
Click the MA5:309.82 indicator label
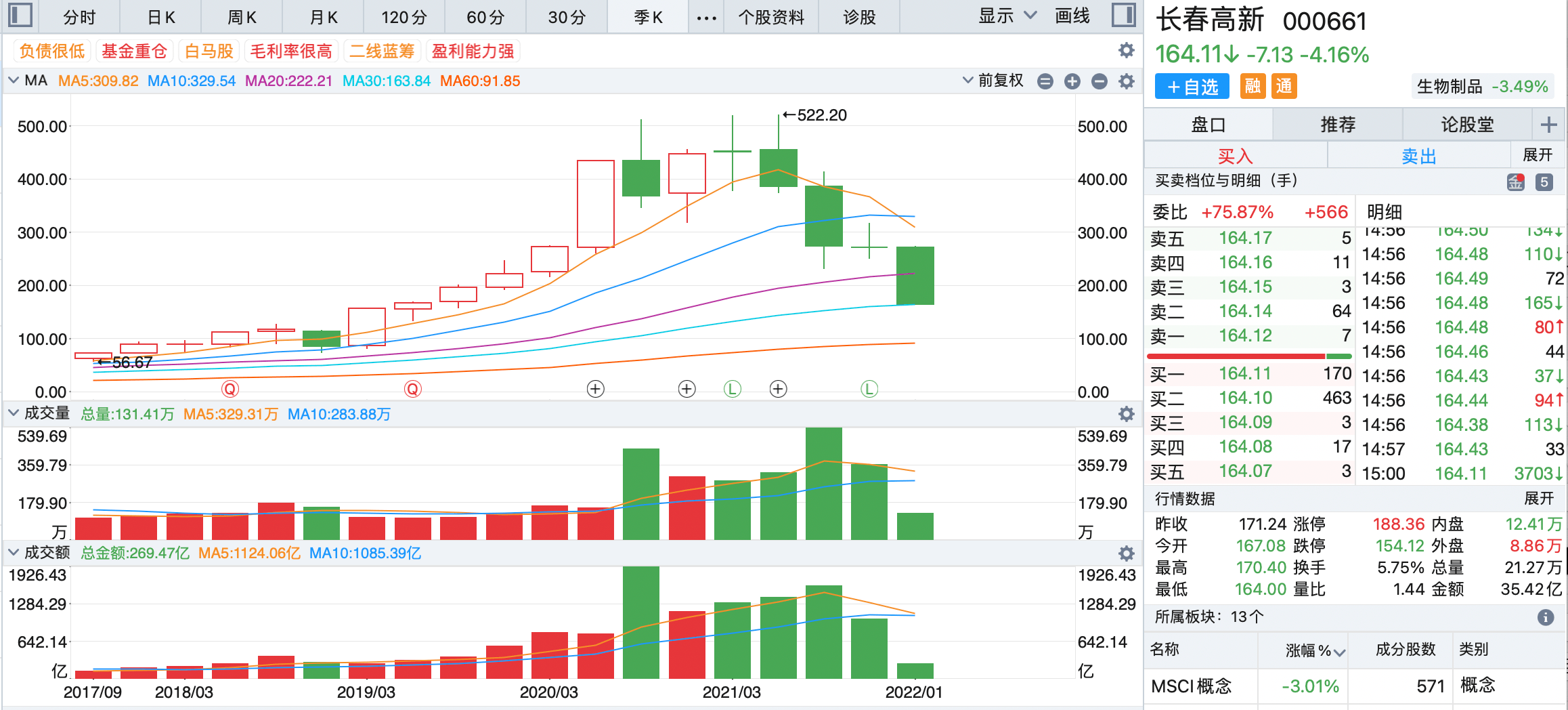[x=98, y=81]
